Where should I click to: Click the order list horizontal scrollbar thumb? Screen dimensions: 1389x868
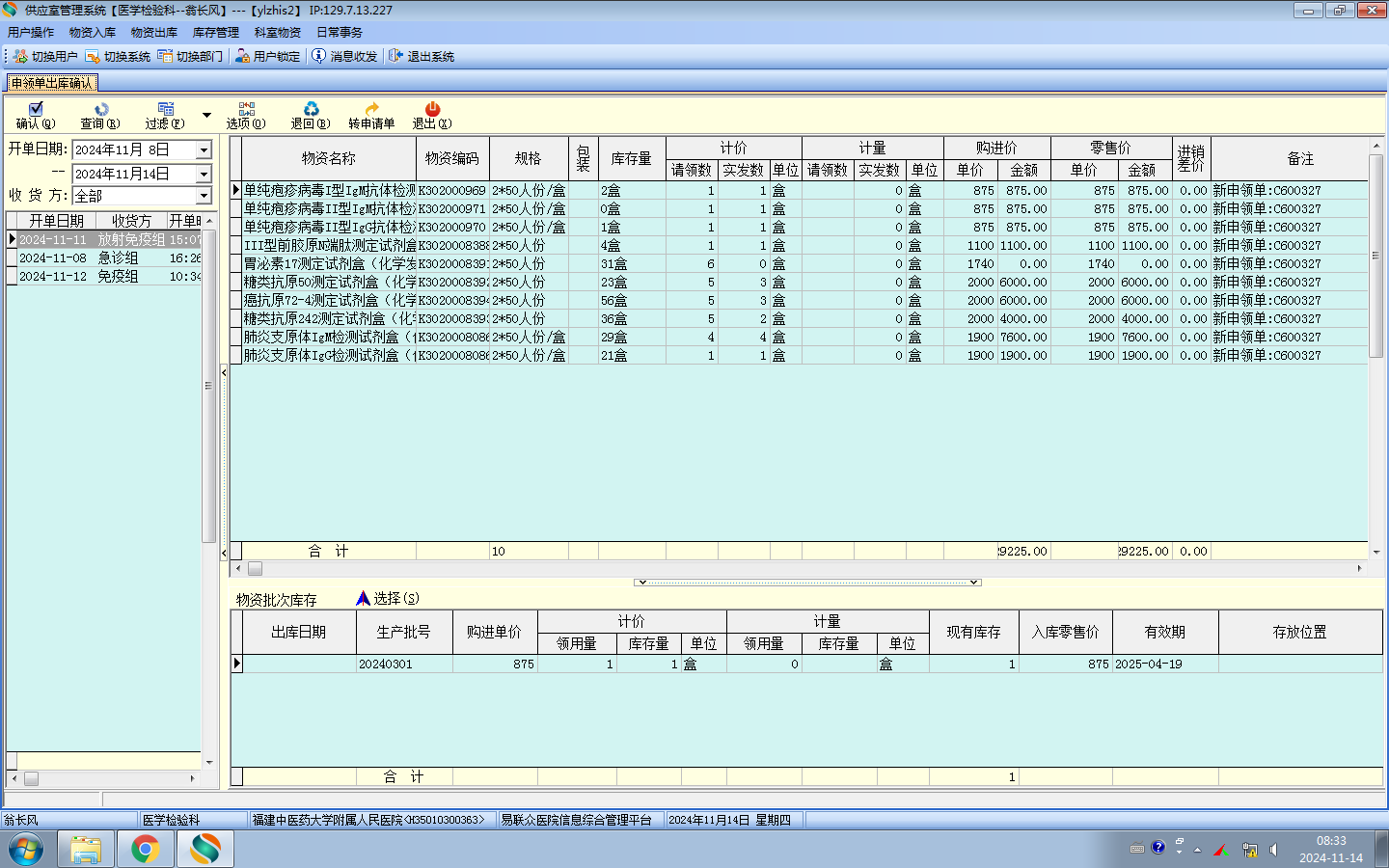[x=31, y=778]
